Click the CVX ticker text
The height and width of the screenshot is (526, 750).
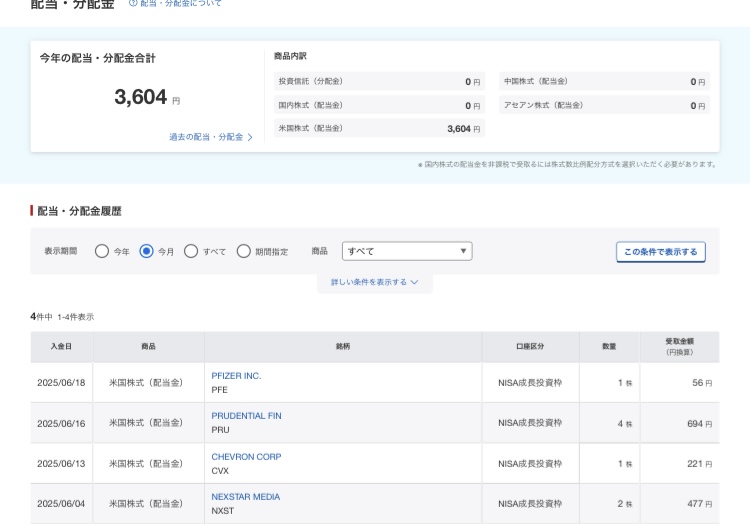[220, 471]
